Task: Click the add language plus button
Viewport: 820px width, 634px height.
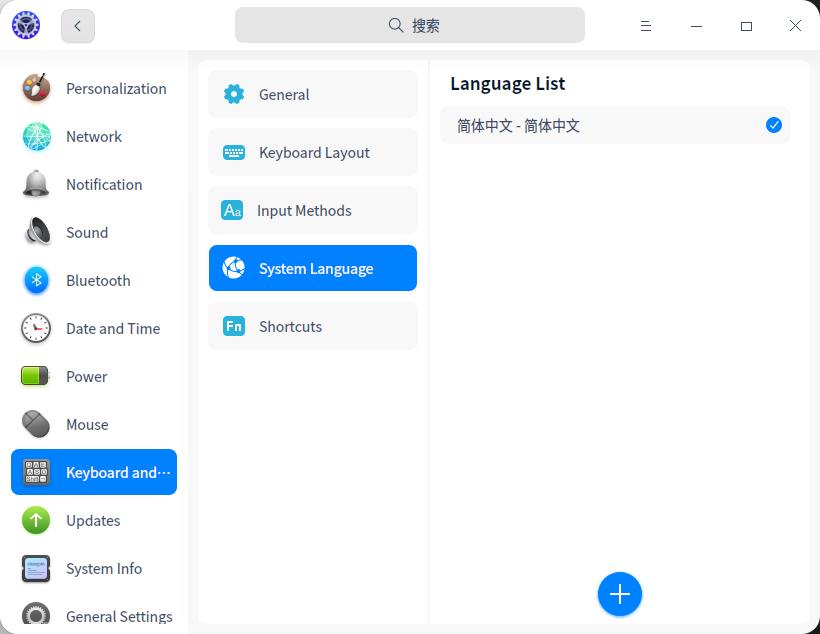Action: [620, 593]
